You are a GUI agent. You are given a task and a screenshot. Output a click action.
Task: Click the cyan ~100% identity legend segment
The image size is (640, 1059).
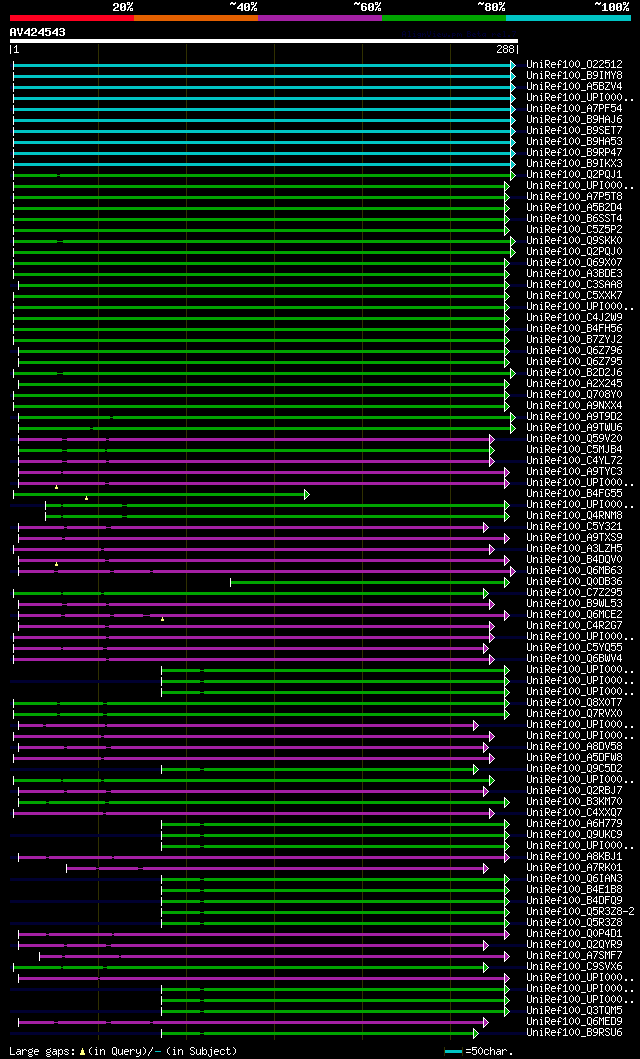568,18
